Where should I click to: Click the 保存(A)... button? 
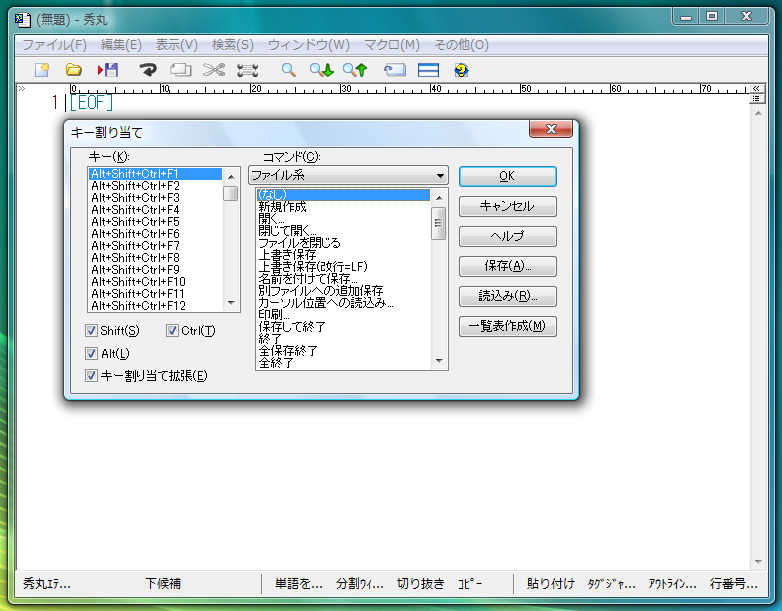[x=508, y=266]
